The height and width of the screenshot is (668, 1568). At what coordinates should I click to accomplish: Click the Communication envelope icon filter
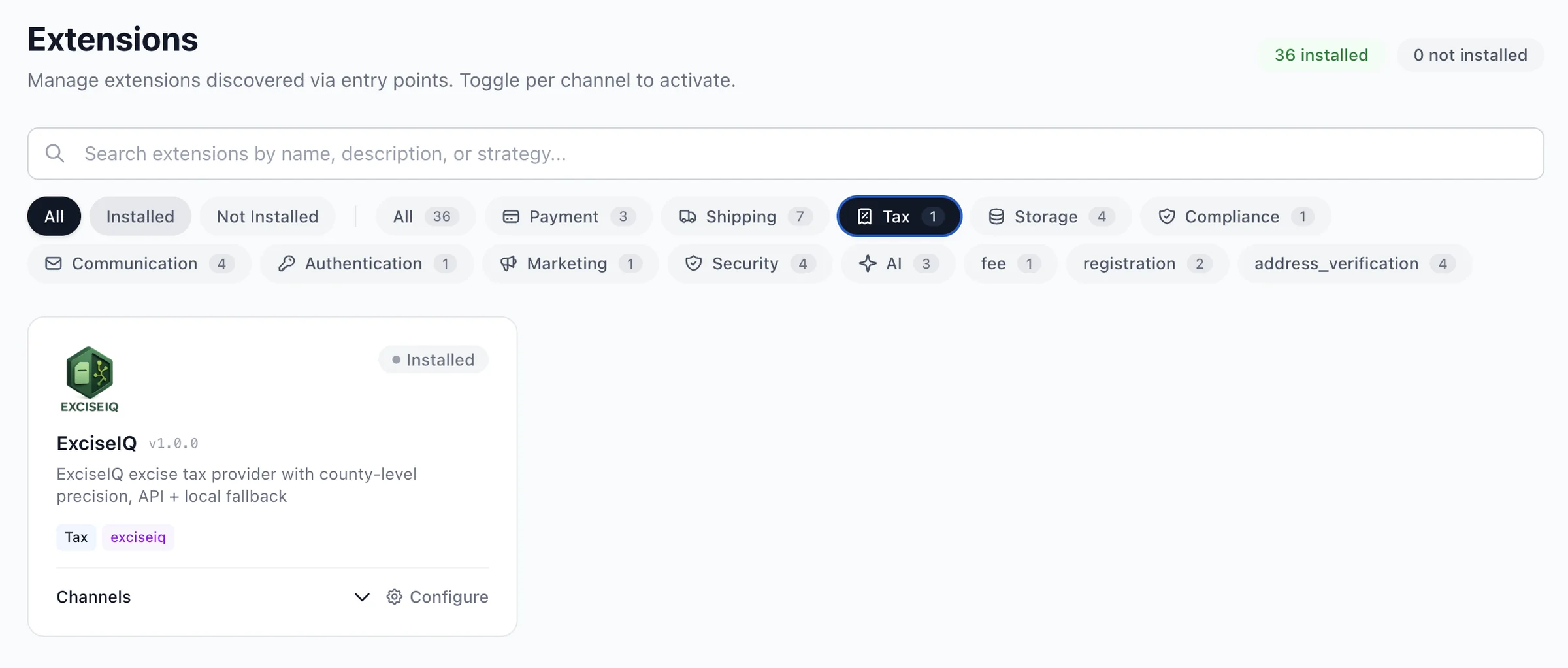click(x=54, y=263)
